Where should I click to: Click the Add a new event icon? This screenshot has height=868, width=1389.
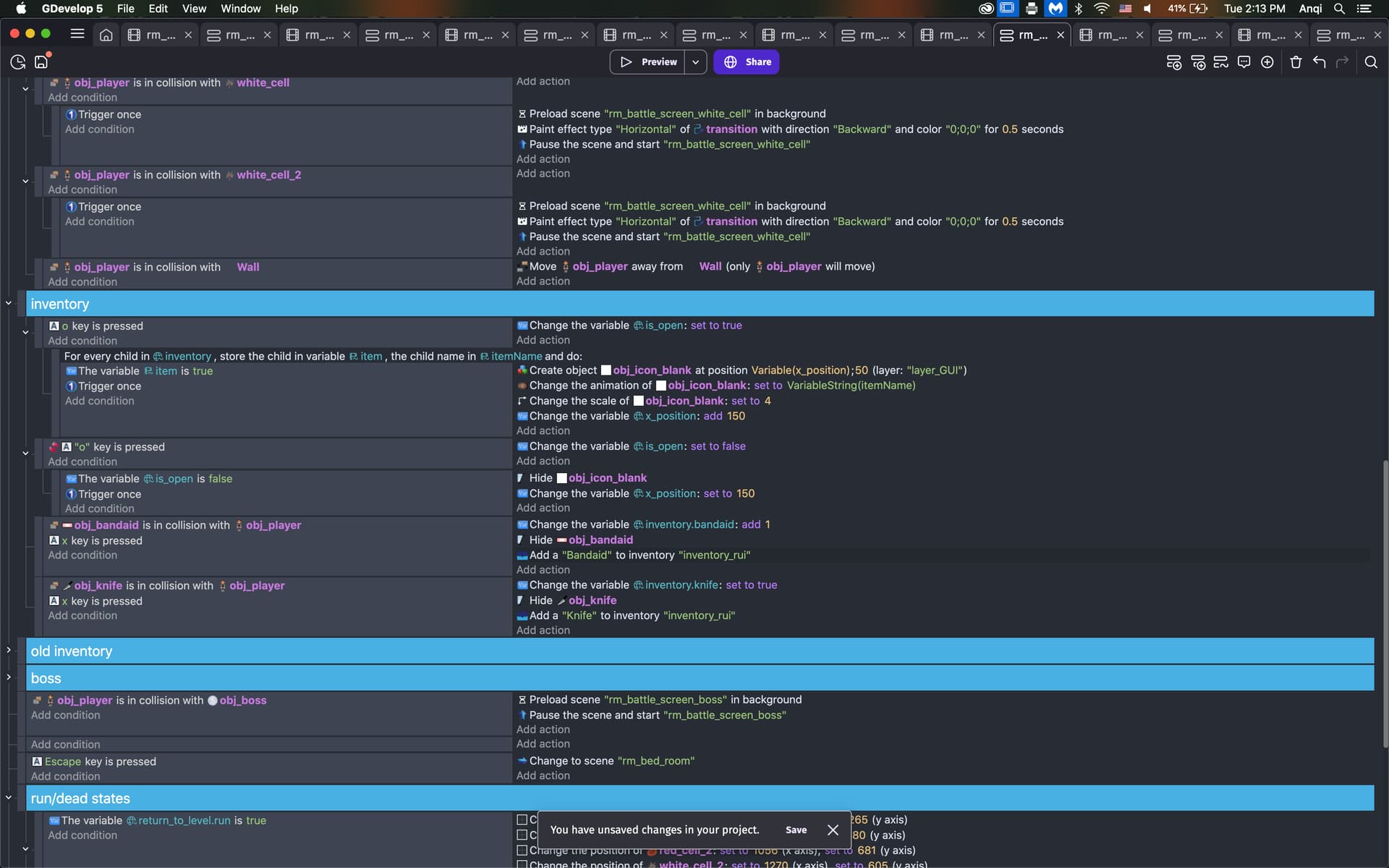[1173, 62]
